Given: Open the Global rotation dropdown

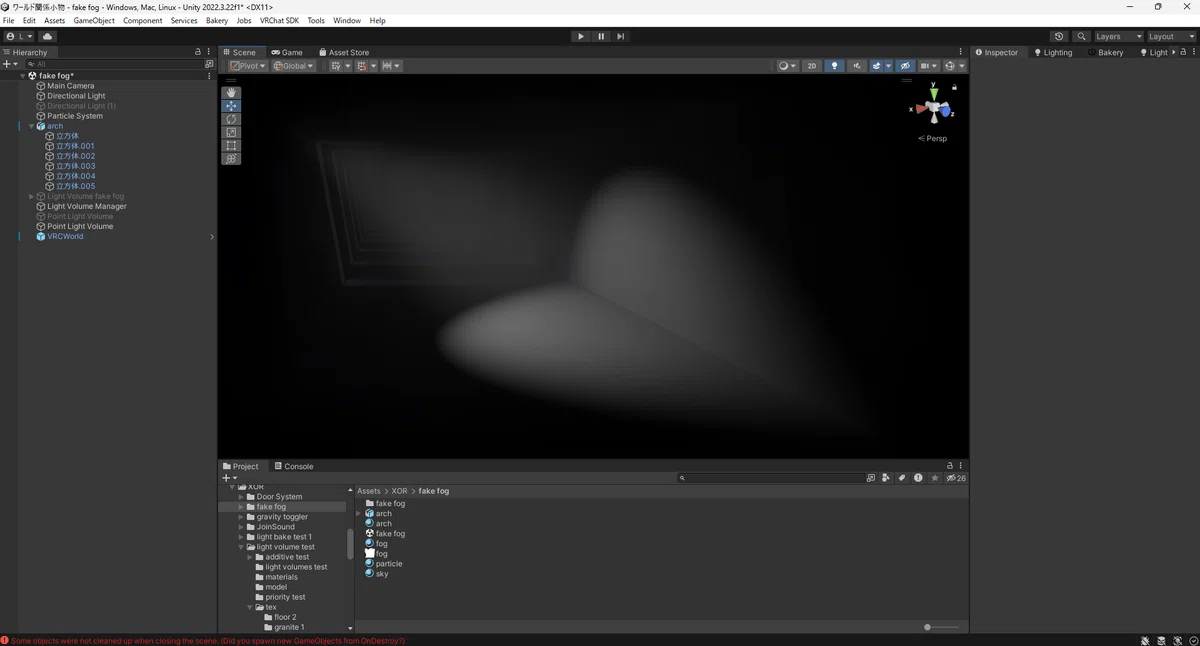Looking at the screenshot, I should coord(294,66).
